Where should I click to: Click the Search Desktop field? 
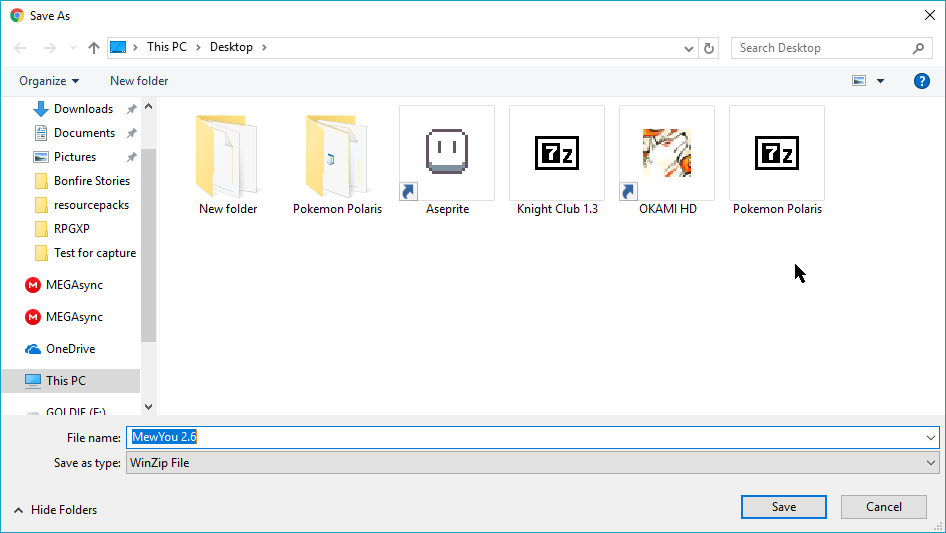click(x=820, y=48)
